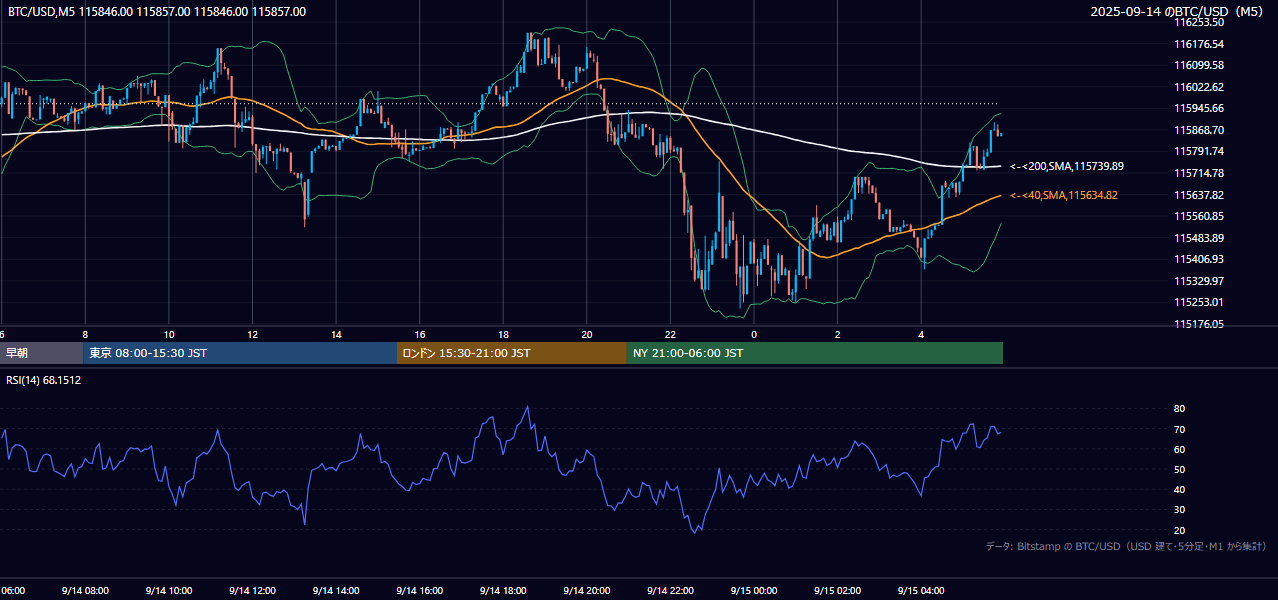Screen dimensions: 1278x600
Task: Select the 2025-09-14 BTC/USD (M5) title
Action: [x=1178, y=12]
